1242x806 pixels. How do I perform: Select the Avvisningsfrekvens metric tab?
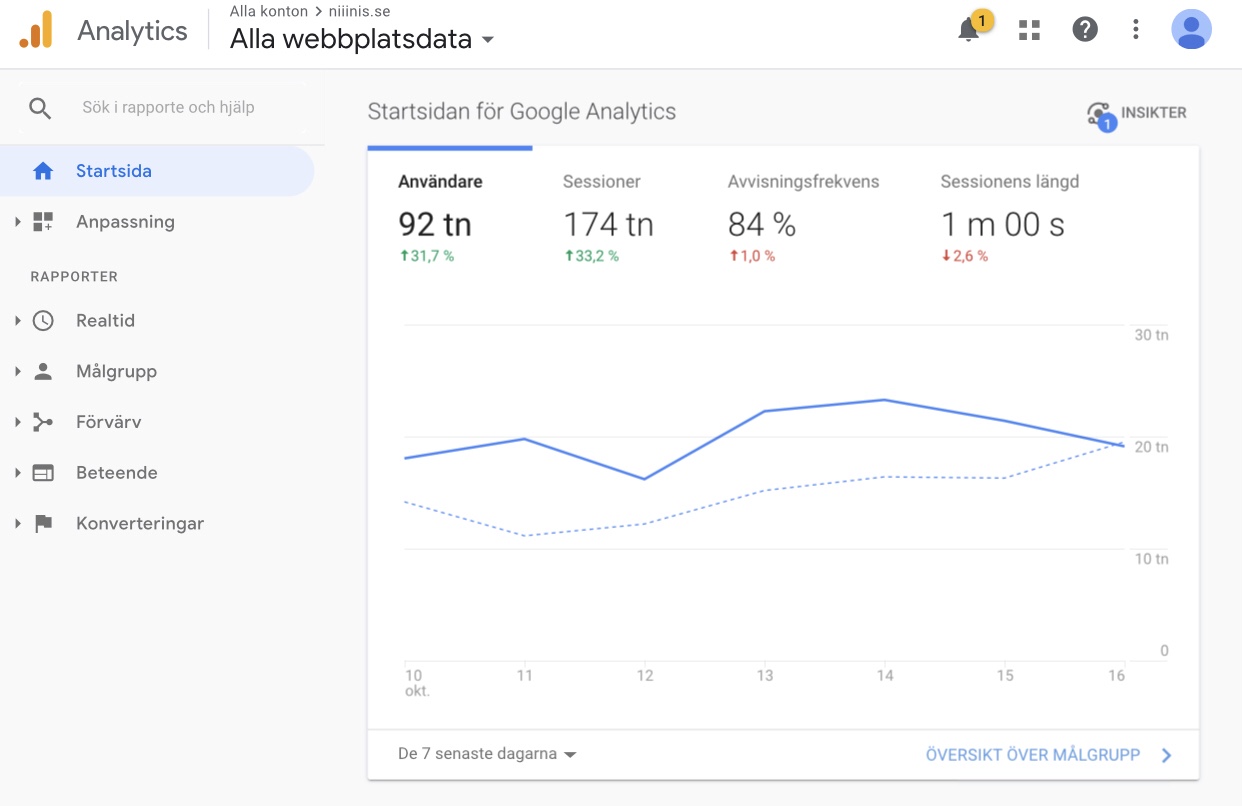[x=803, y=215]
